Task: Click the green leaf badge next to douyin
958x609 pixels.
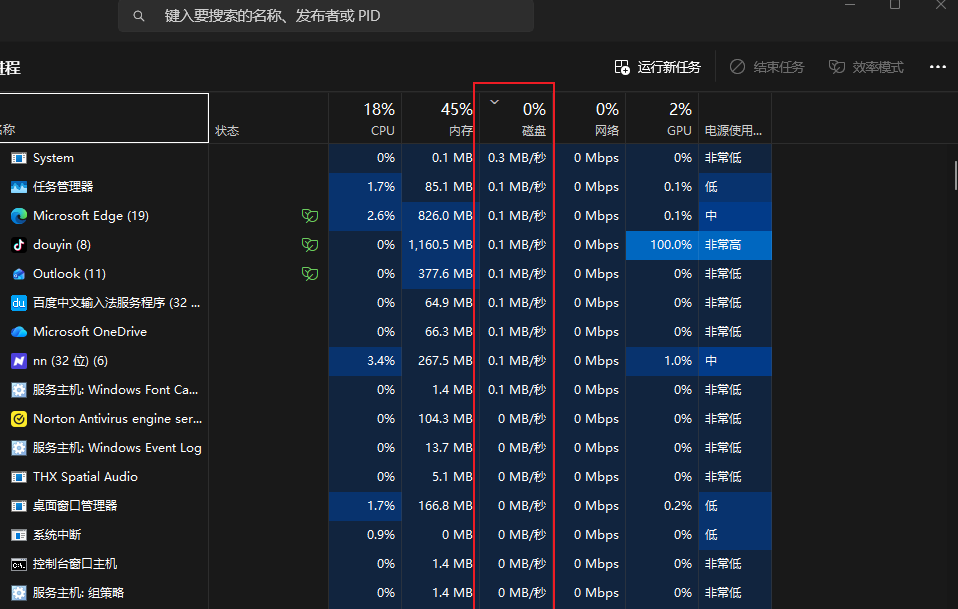Action: click(310, 244)
